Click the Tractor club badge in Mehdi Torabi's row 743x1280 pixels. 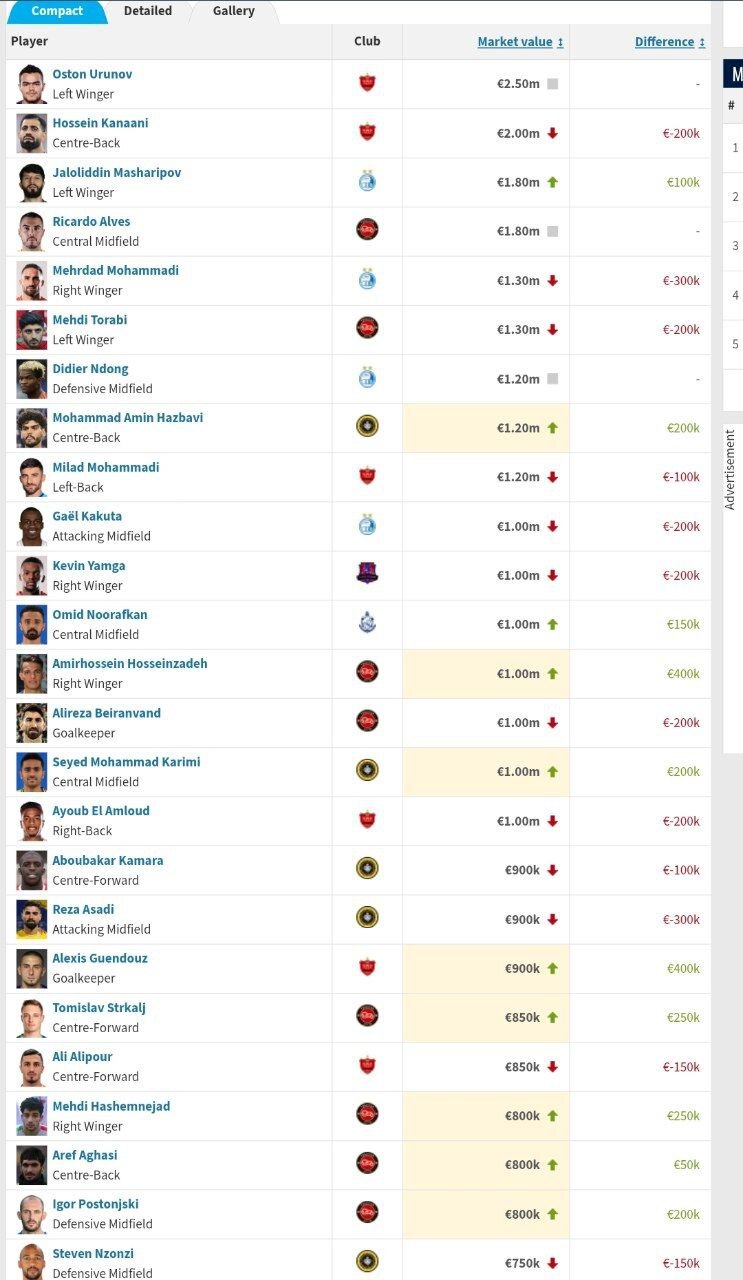pyautogui.click(x=366, y=329)
